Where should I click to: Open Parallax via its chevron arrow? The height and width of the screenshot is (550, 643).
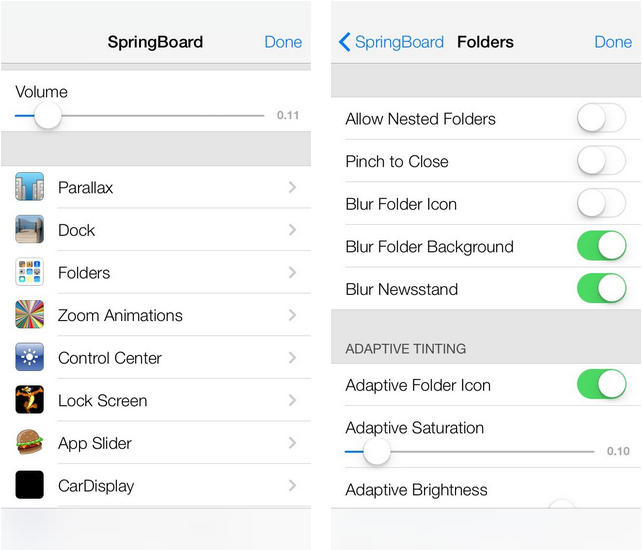[292, 187]
